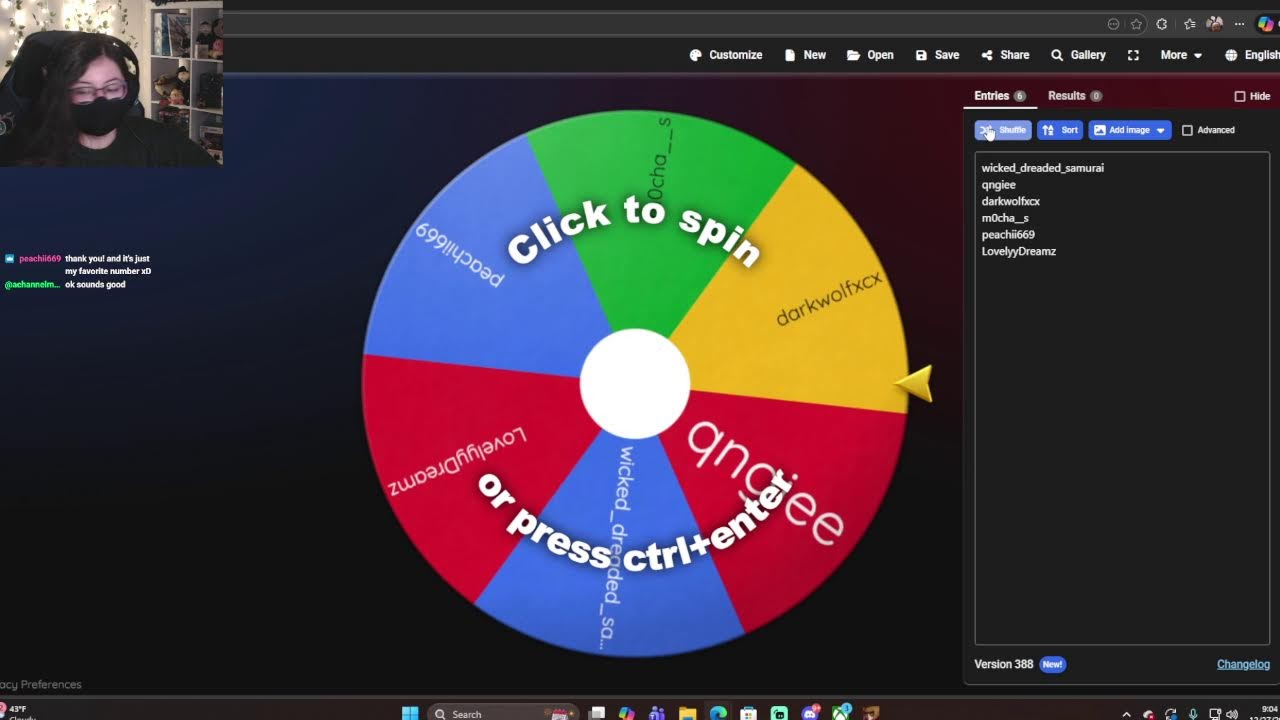
Task: Click the entry qngiee in list
Action: pos(999,185)
